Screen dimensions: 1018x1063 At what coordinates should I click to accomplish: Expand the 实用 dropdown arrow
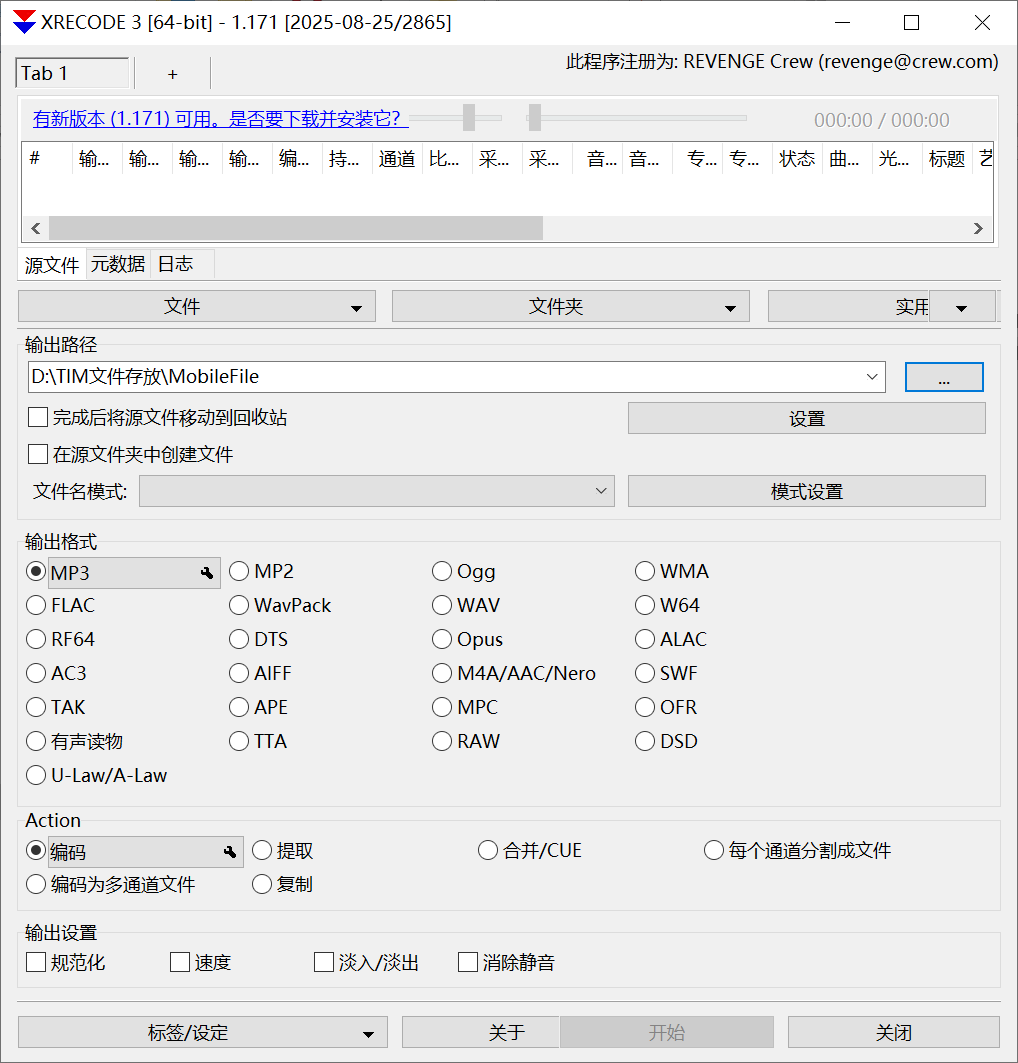pyautogui.click(x=961, y=306)
